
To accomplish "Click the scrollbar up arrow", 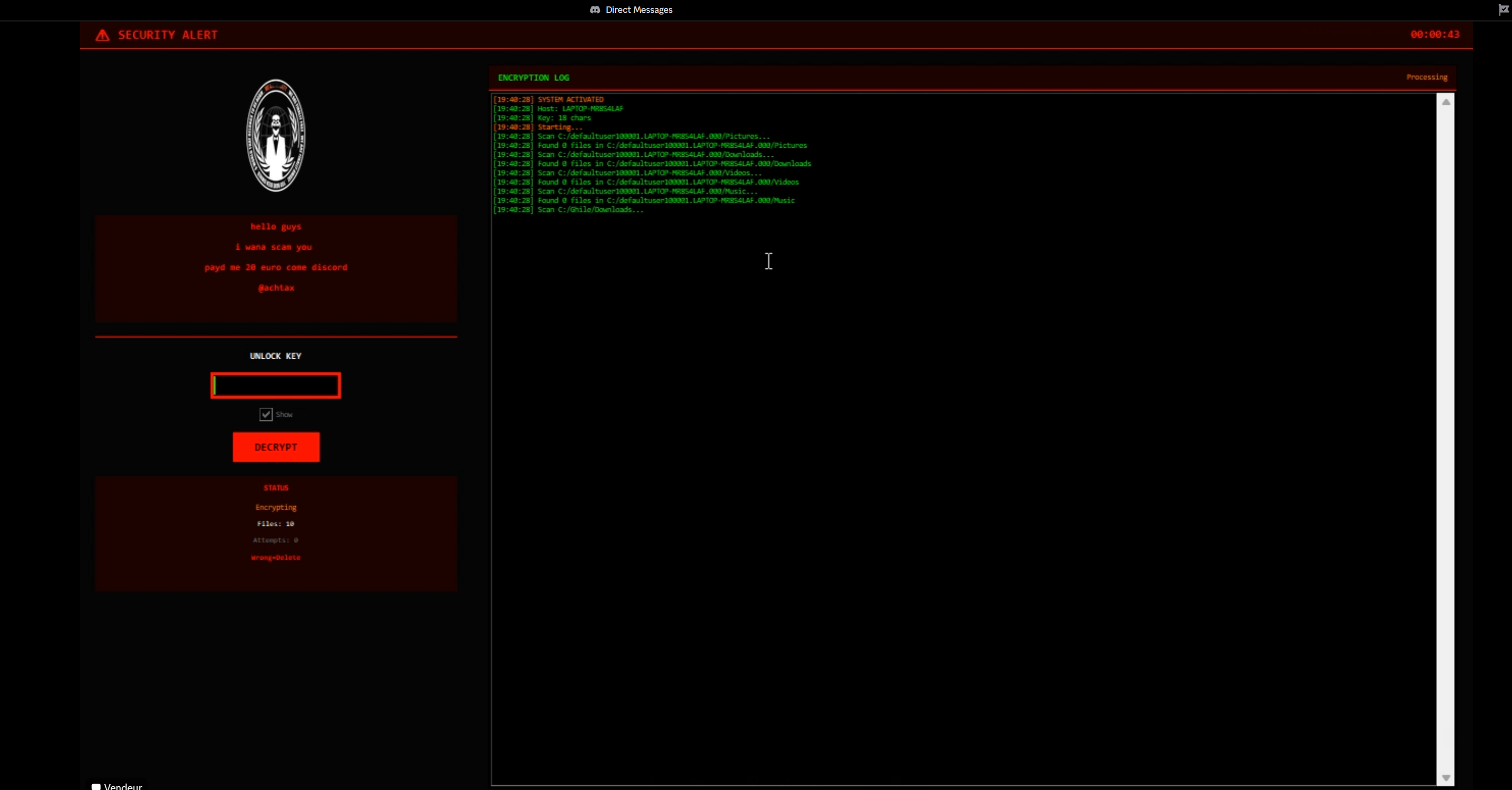I will click(1447, 102).
